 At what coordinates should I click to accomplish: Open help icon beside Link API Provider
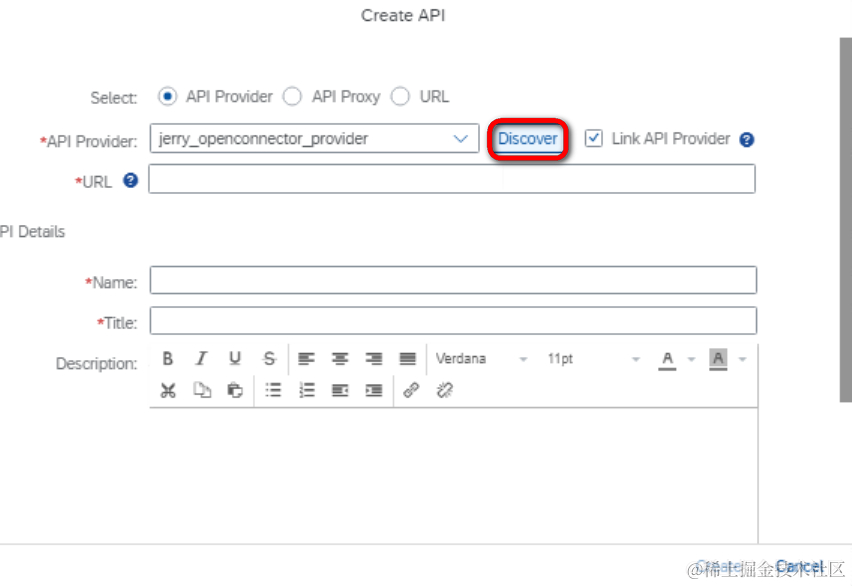pos(747,140)
